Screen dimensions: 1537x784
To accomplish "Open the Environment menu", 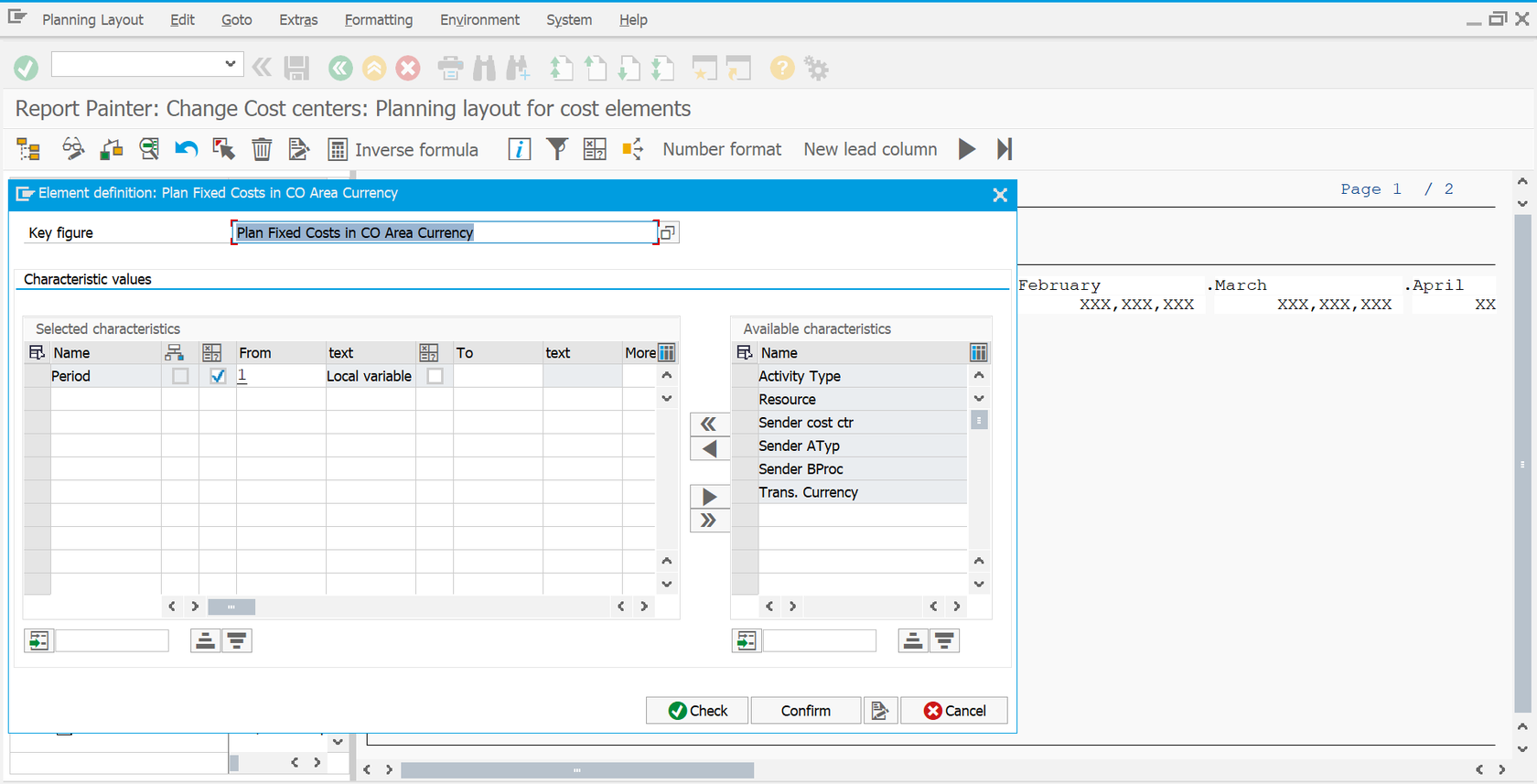I will pos(479,19).
